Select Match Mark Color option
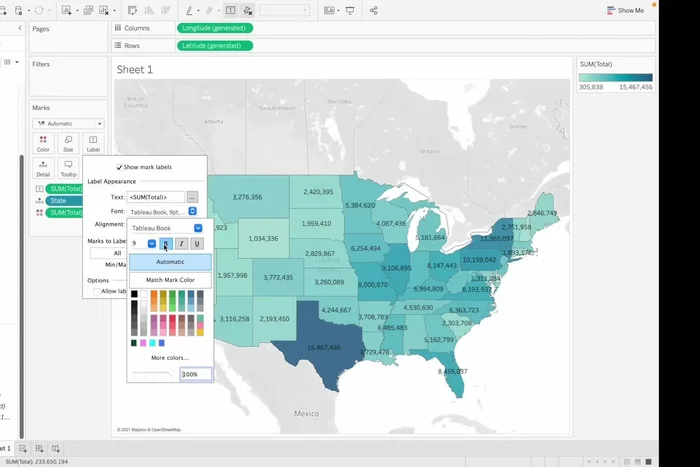 point(170,280)
